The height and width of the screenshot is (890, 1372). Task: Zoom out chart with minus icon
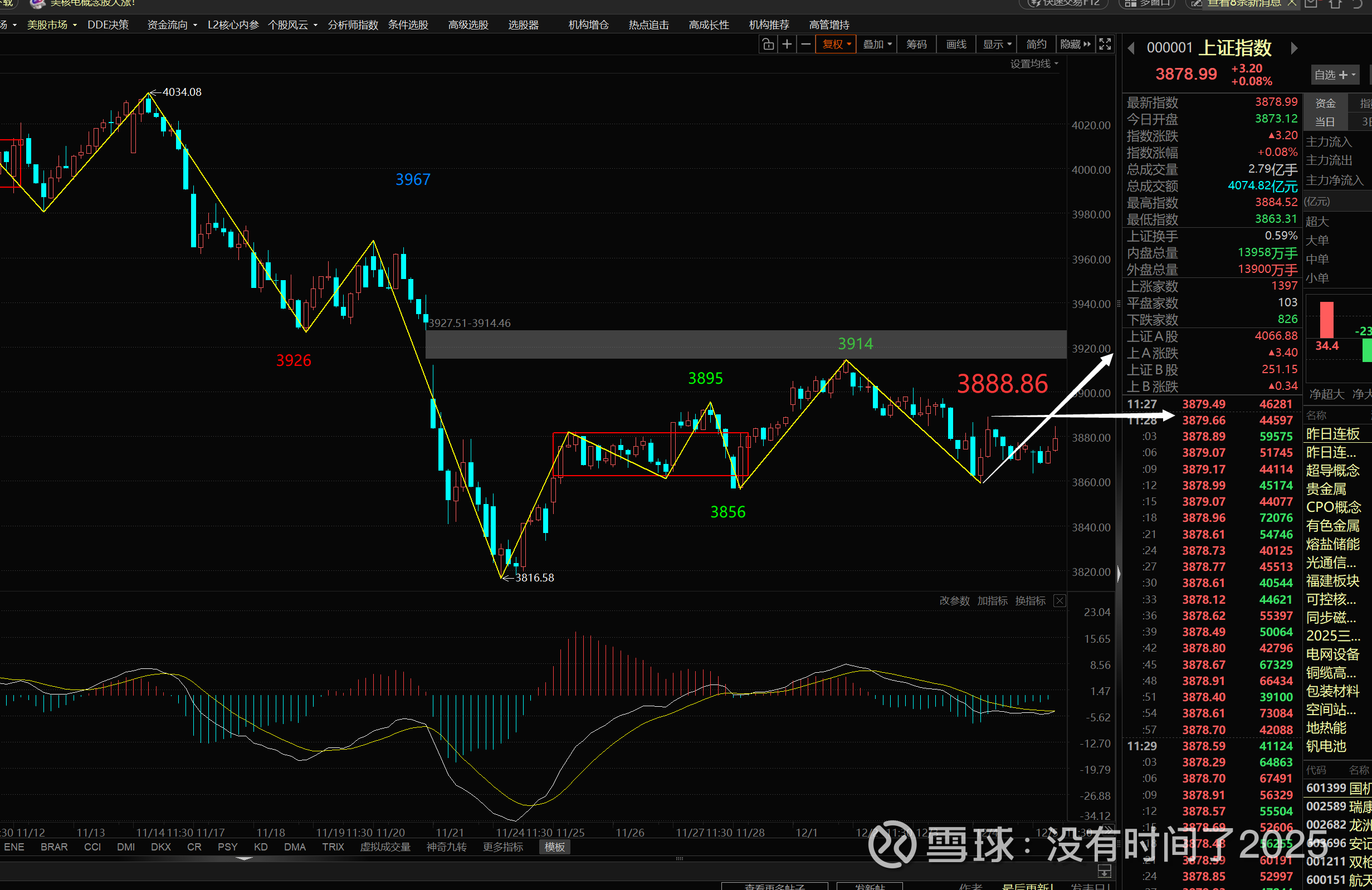coord(806,45)
